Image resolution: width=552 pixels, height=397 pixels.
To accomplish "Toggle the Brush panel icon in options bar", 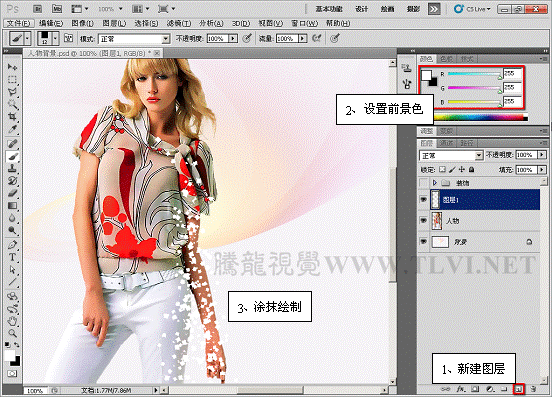I will pyautogui.click(x=68, y=38).
